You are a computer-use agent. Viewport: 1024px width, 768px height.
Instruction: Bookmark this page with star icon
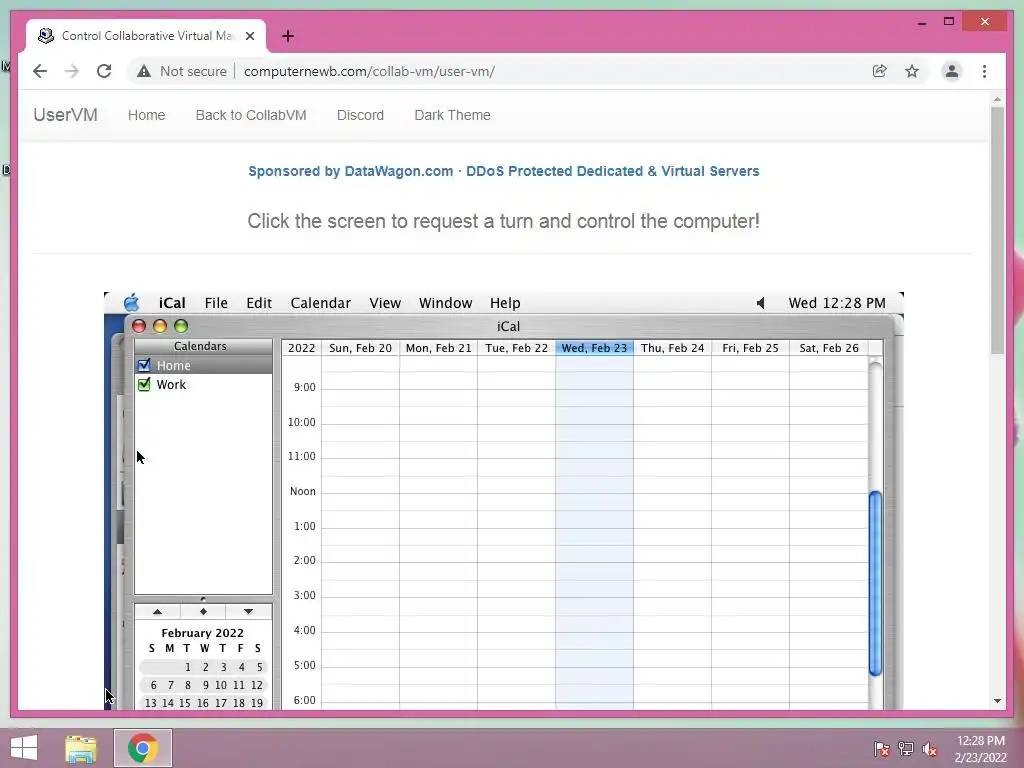912,71
